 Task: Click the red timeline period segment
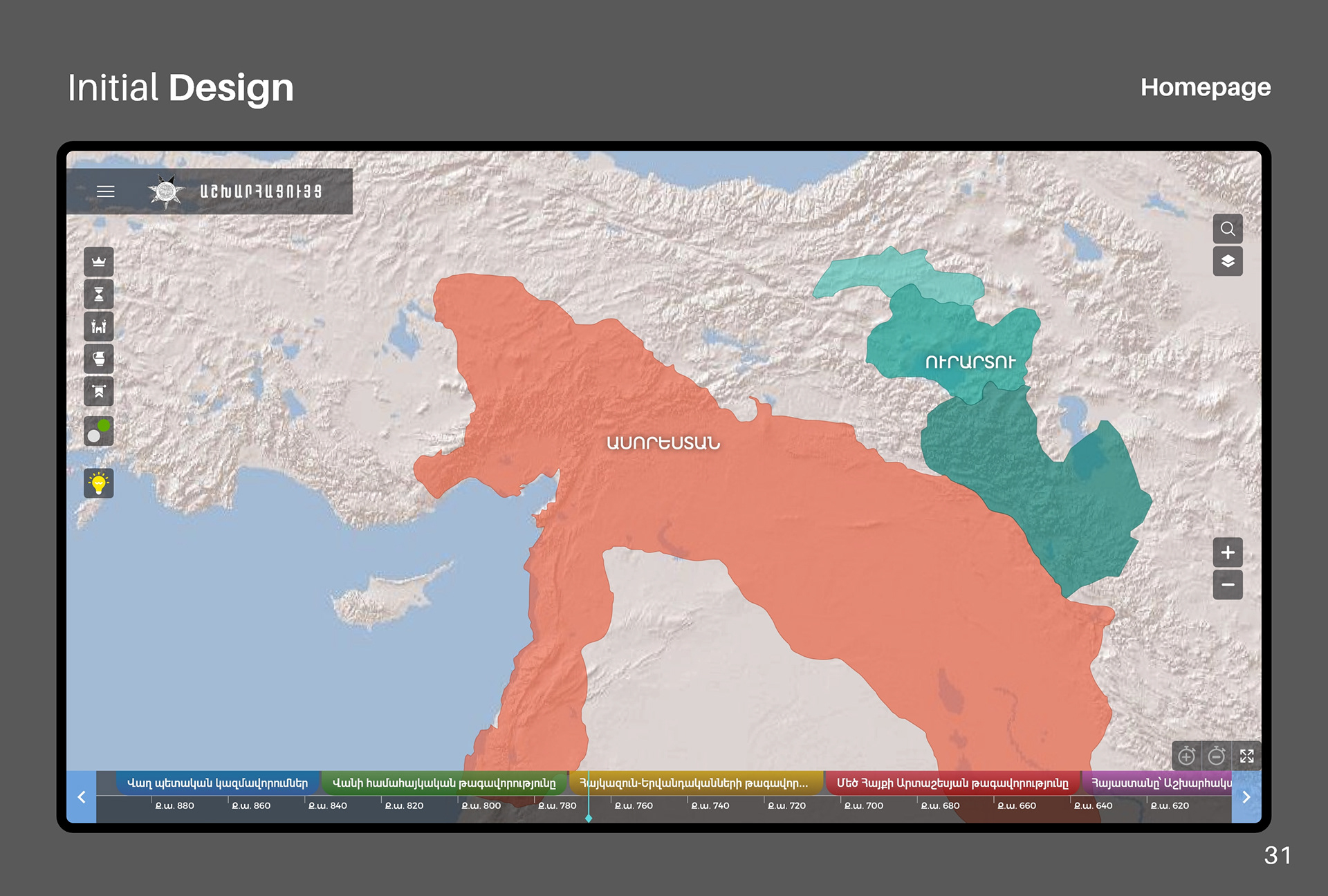pos(952,783)
